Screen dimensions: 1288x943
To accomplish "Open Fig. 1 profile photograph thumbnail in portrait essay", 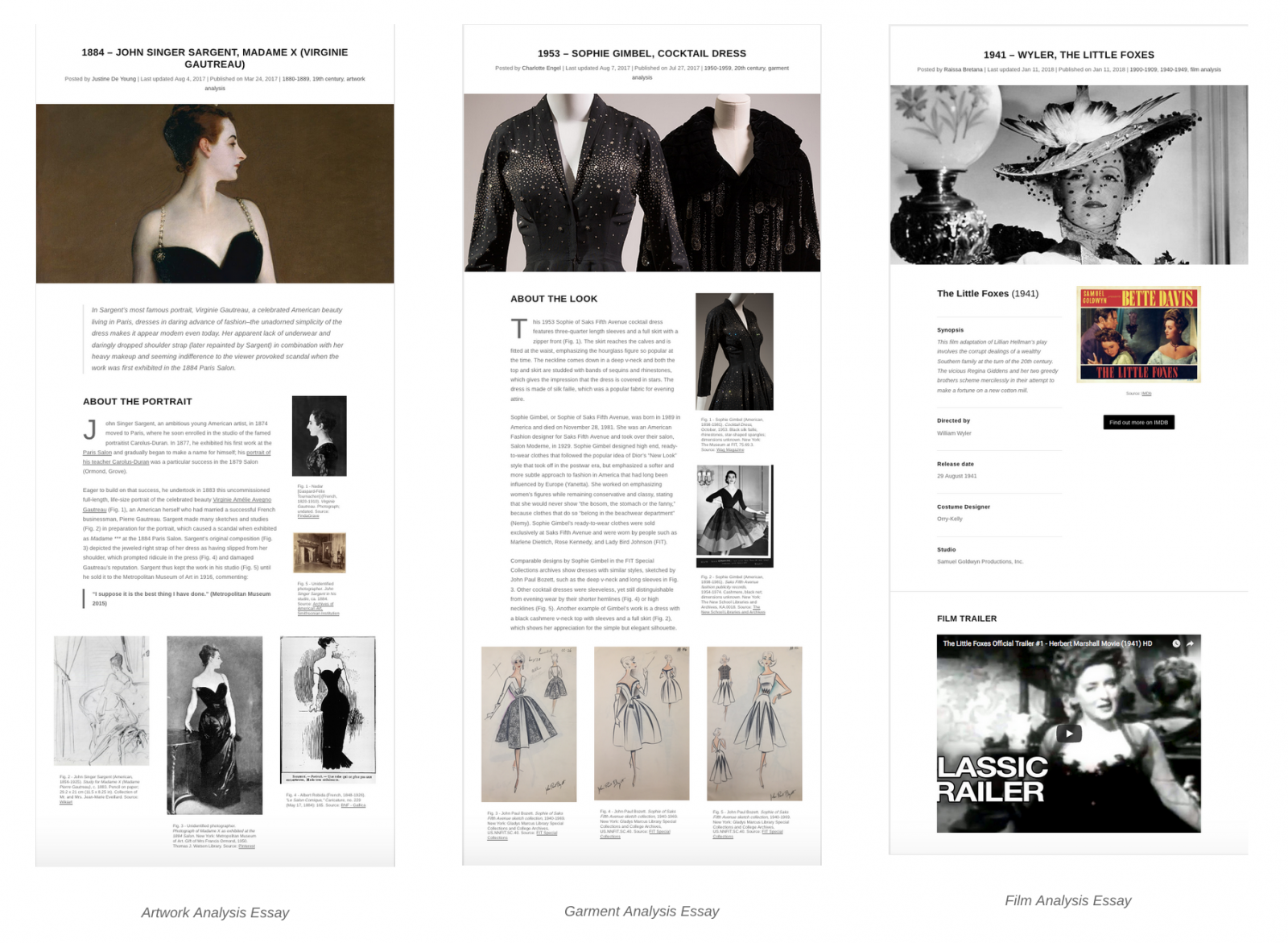I will click(x=320, y=436).
